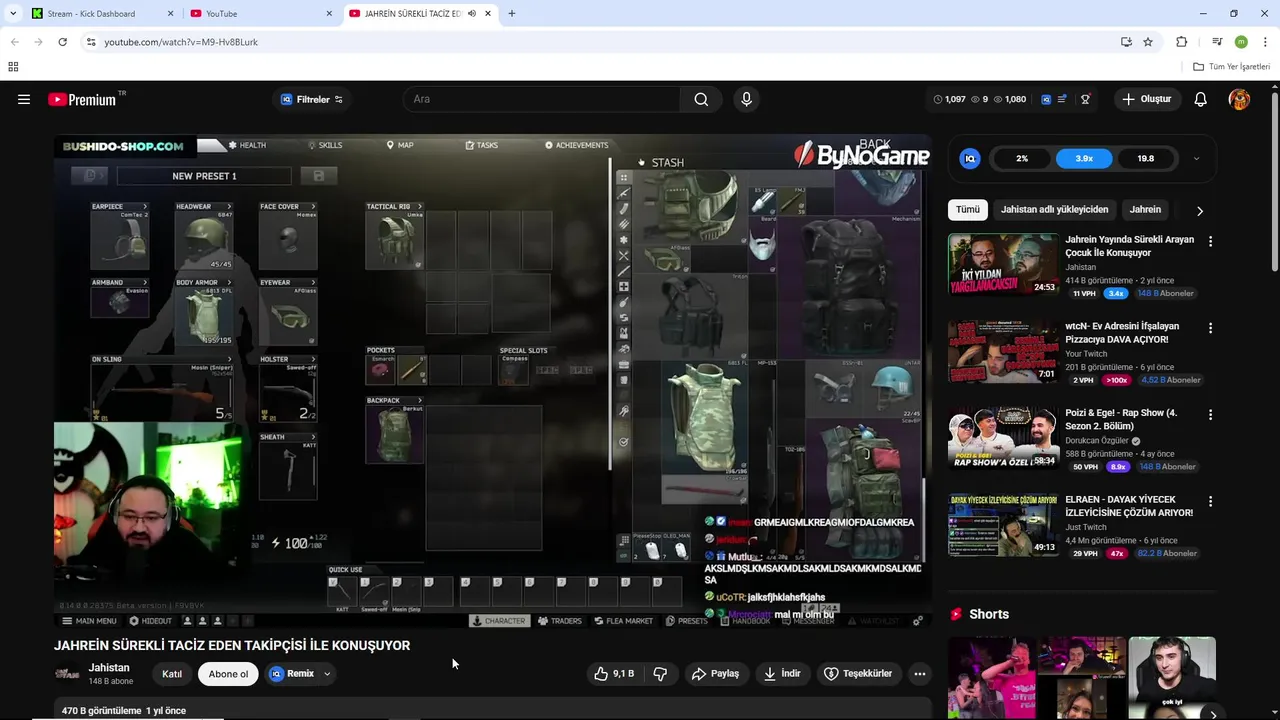This screenshot has height=720, width=1280.
Task: Open the Filtreler filter button
Action: 311,99
